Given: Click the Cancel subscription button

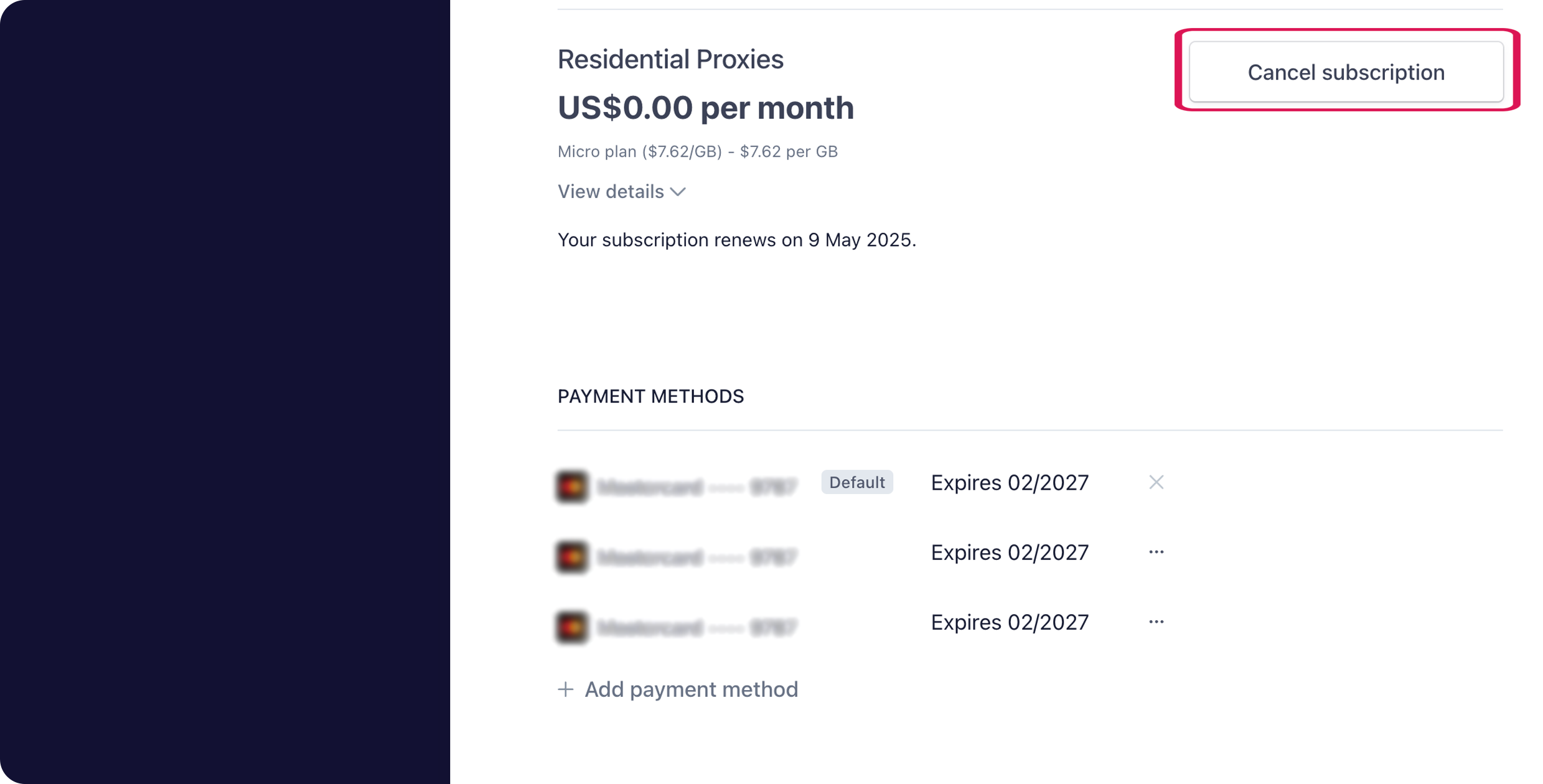Looking at the screenshot, I should pos(1345,72).
